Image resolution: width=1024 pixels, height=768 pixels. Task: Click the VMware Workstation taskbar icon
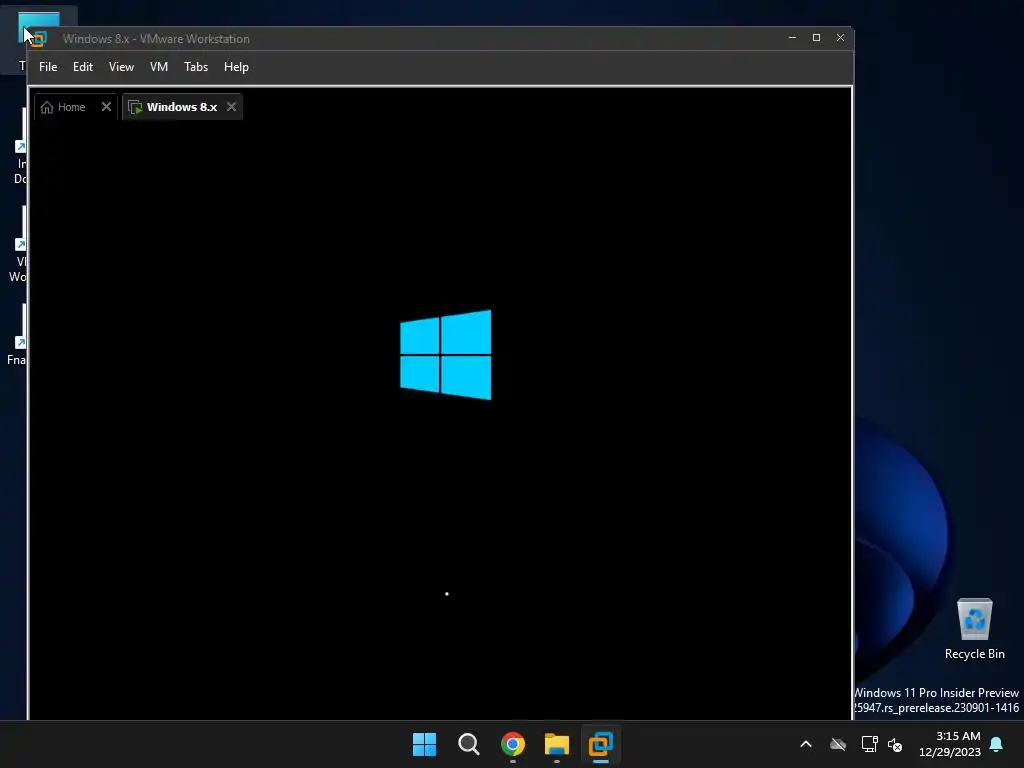click(x=600, y=744)
